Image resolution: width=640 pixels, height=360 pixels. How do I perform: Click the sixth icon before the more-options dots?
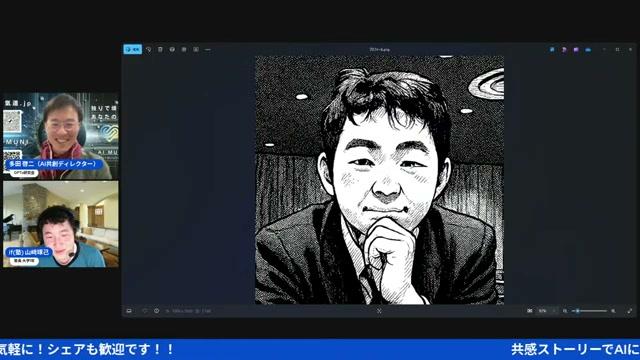196,49
